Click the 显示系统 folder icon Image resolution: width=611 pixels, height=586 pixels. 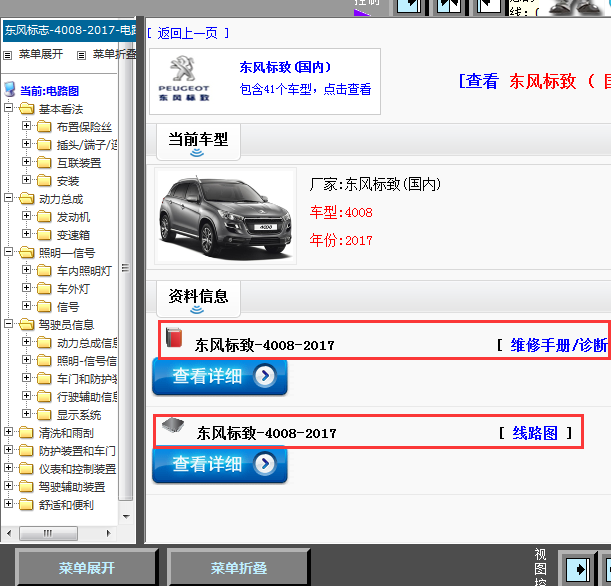tap(44, 415)
